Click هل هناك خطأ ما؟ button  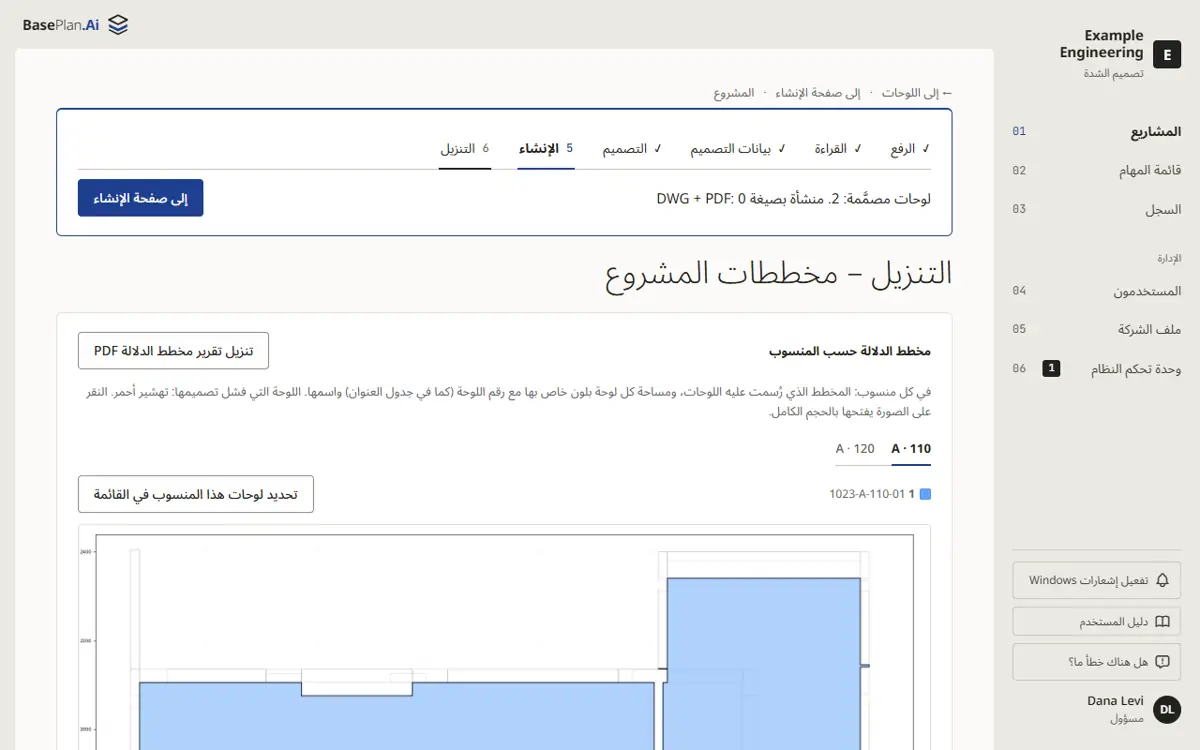pyautogui.click(x=1097, y=662)
